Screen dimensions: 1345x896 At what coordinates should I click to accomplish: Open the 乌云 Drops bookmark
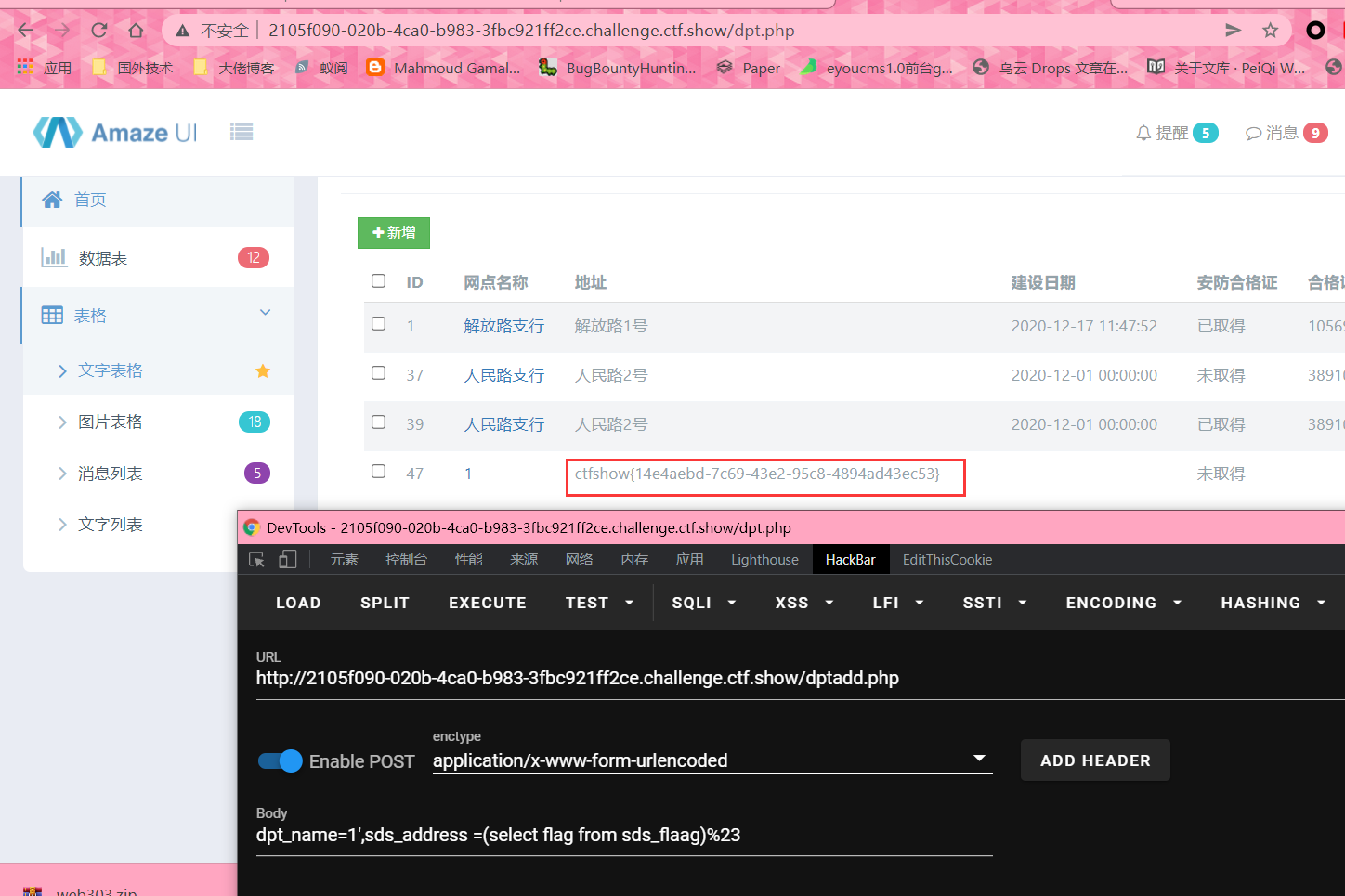point(1051,68)
